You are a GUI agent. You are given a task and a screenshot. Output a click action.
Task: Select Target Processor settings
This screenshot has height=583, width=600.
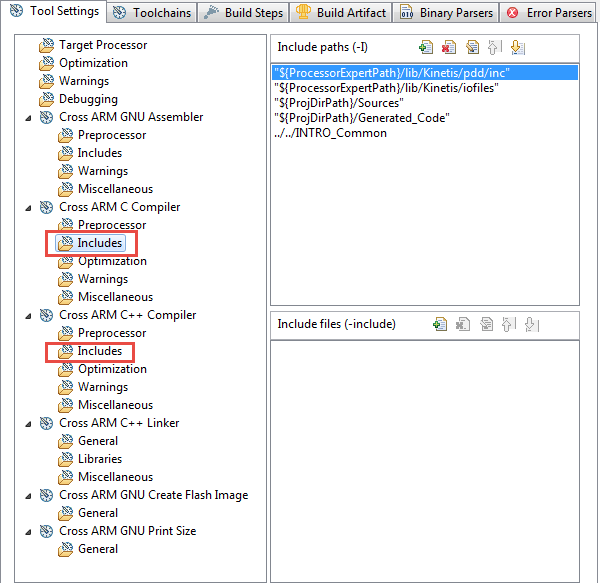pyautogui.click(x=103, y=45)
